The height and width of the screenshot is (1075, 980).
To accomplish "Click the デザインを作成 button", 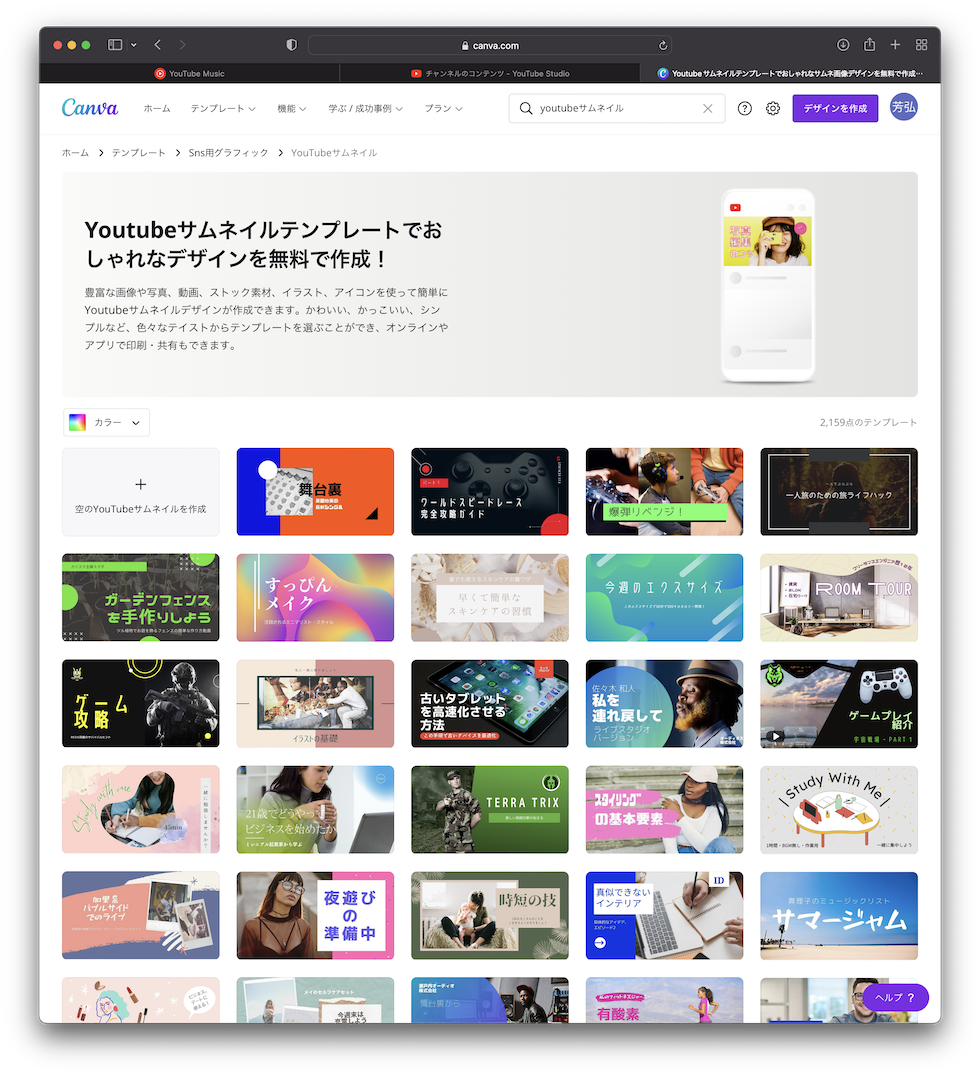I will coord(835,108).
